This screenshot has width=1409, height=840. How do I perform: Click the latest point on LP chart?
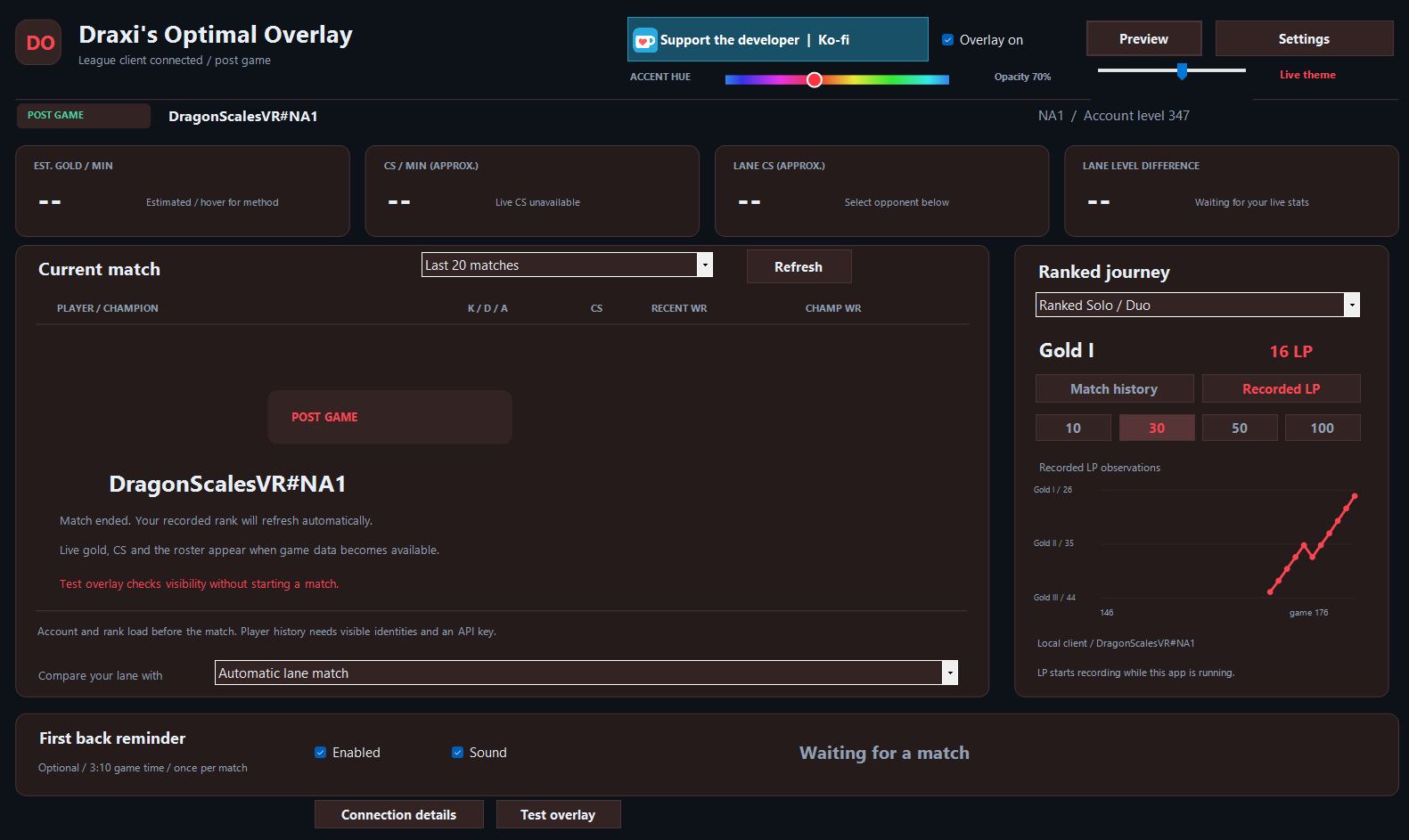[1355, 496]
